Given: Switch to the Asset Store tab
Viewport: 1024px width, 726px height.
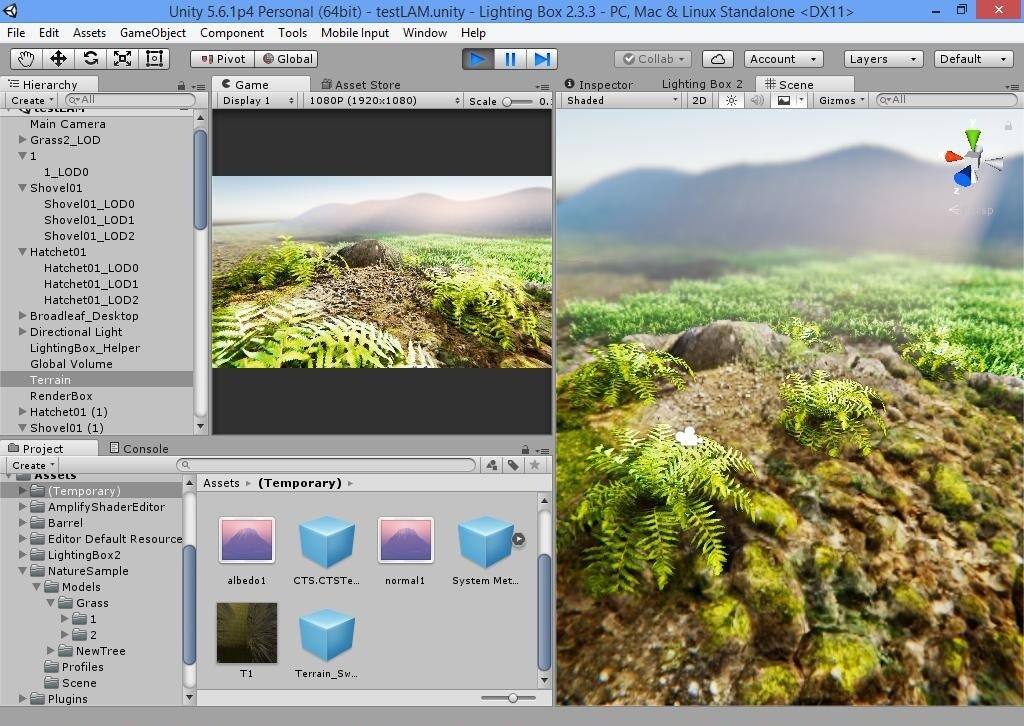Looking at the screenshot, I should pos(361,84).
